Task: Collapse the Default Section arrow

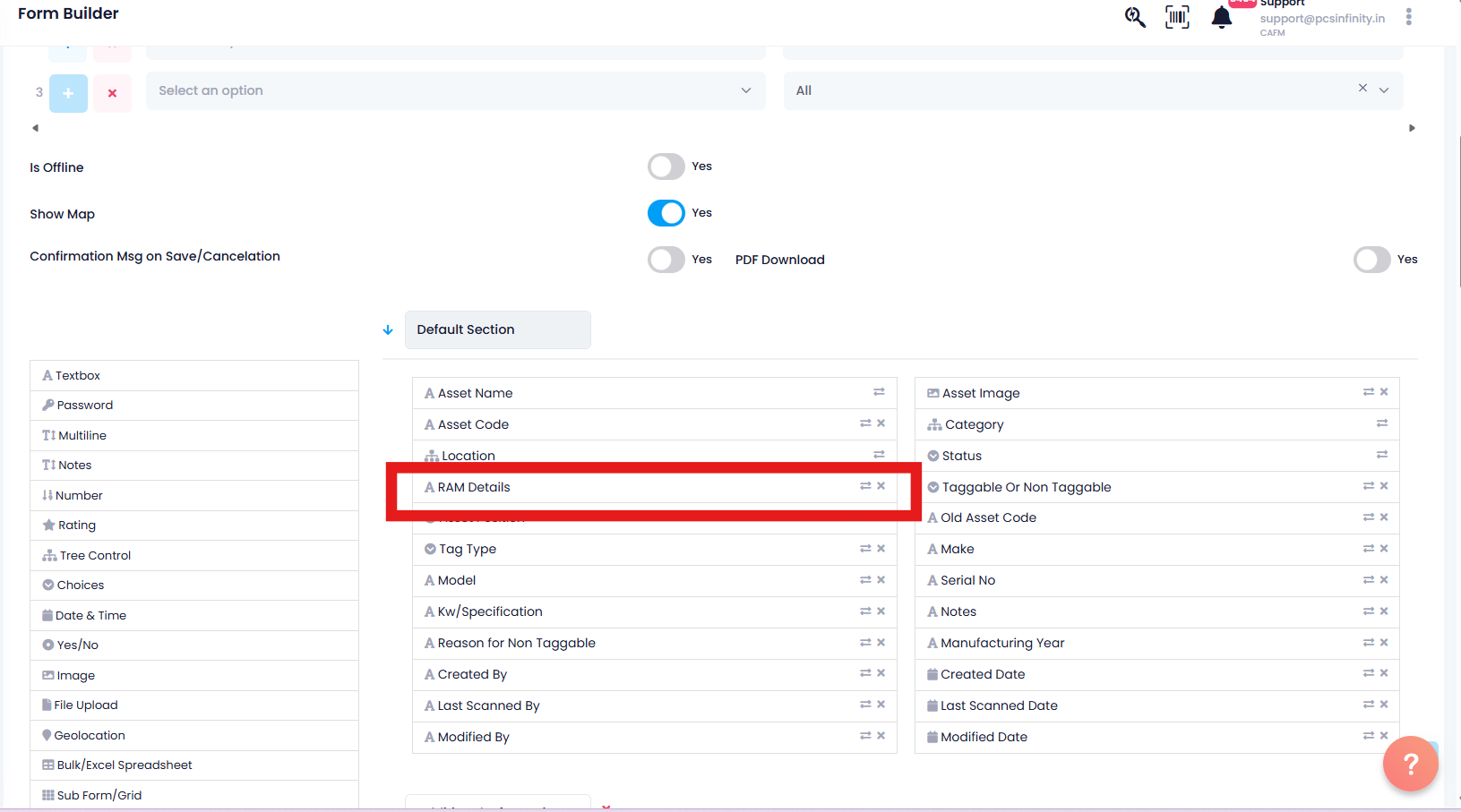Action: point(388,330)
